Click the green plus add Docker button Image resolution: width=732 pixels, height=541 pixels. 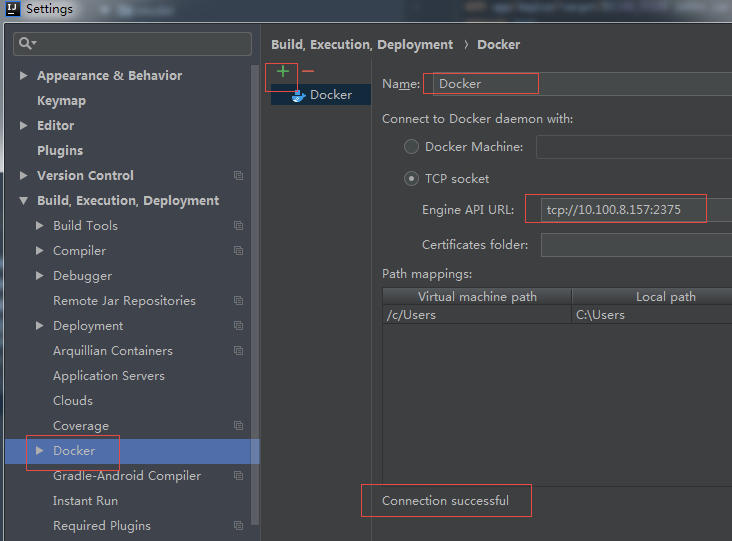(x=283, y=71)
